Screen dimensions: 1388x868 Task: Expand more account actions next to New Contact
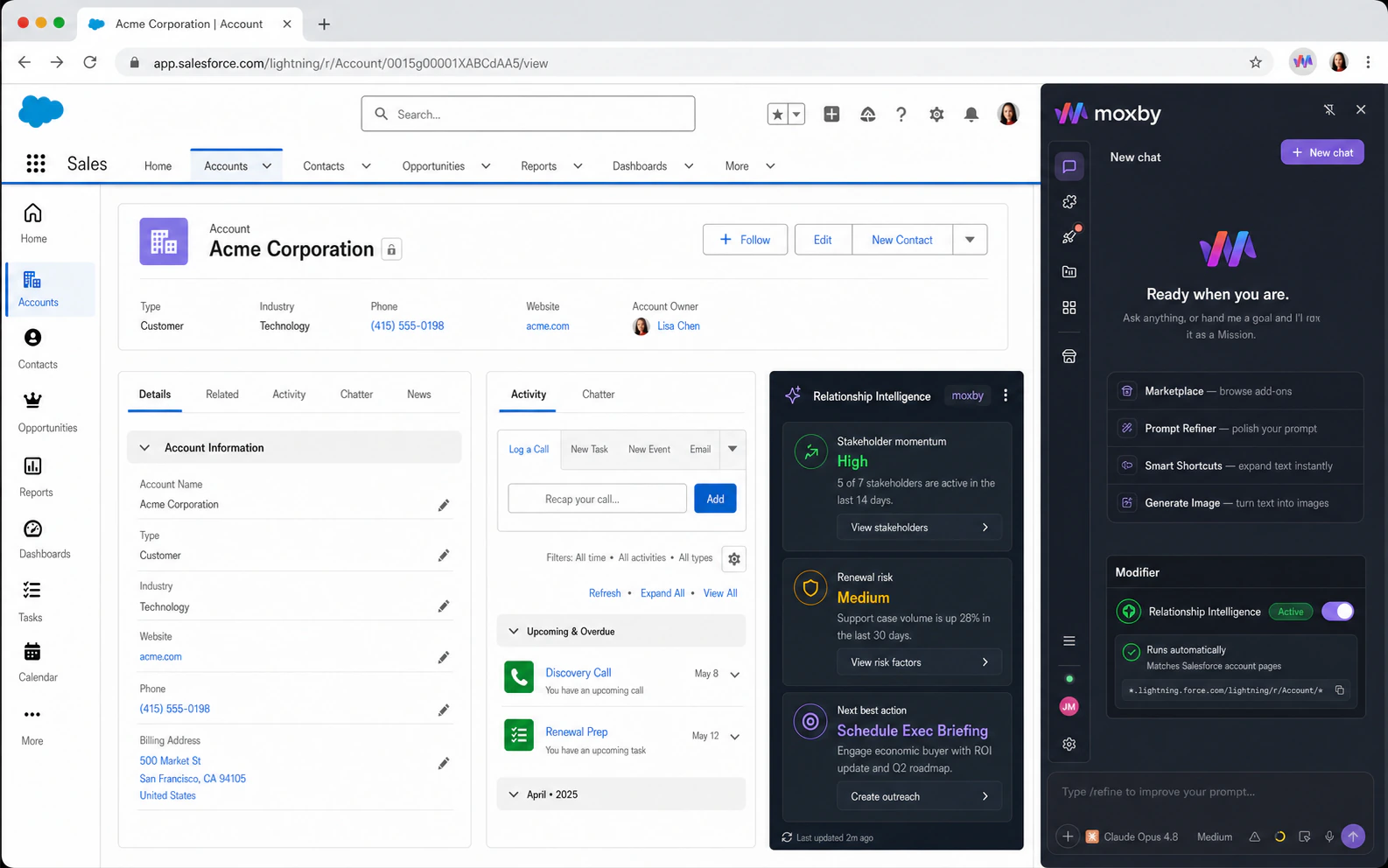(x=970, y=240)
